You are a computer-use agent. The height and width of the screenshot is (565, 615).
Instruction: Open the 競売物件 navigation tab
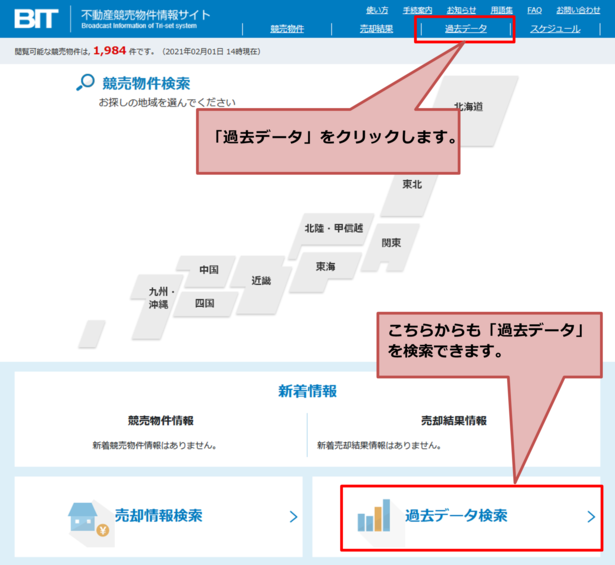(287, 29)
